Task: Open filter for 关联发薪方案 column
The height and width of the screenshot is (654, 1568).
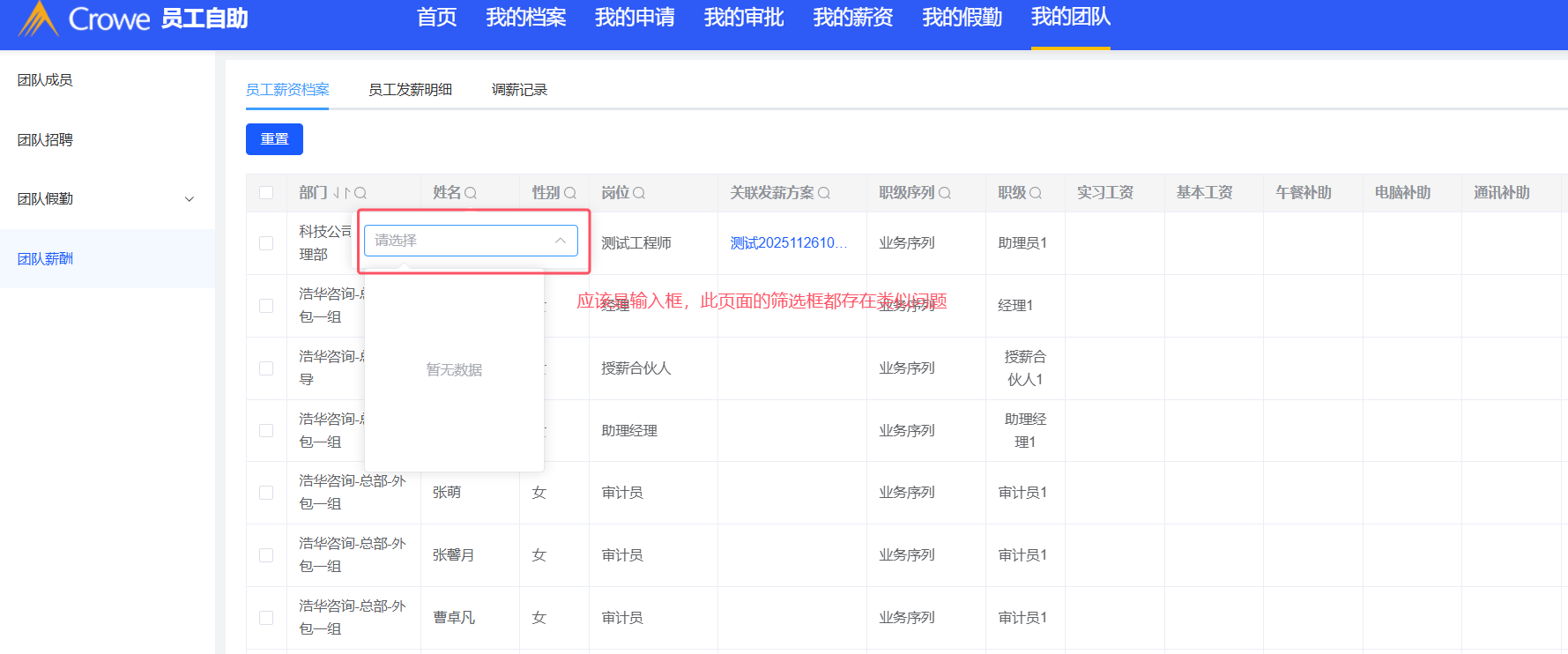Action: pyautogui.click(x=824, y=193)
